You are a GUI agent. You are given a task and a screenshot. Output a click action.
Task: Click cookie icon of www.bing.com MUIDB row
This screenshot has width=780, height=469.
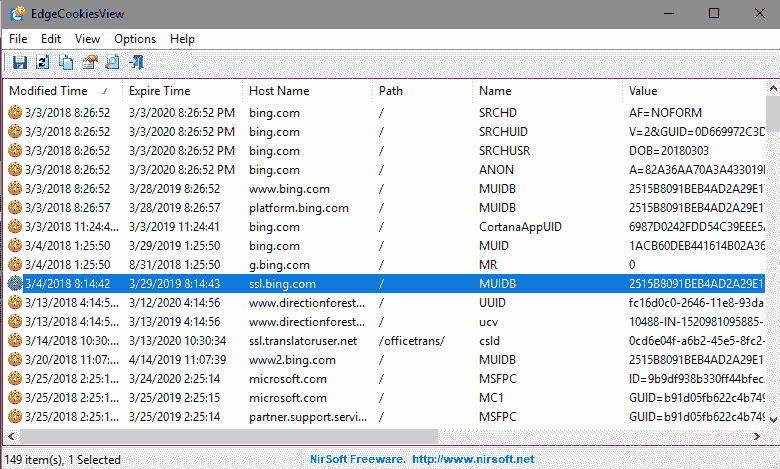(x=15, y=188)
